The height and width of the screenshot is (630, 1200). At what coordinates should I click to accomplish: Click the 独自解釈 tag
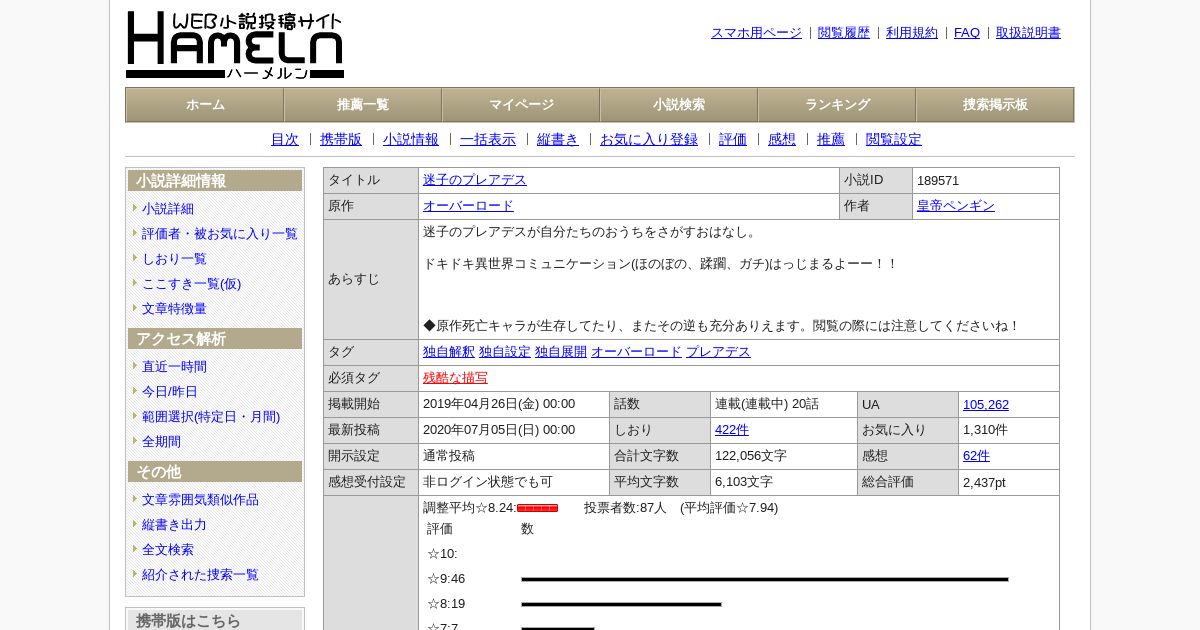point(449,352)
